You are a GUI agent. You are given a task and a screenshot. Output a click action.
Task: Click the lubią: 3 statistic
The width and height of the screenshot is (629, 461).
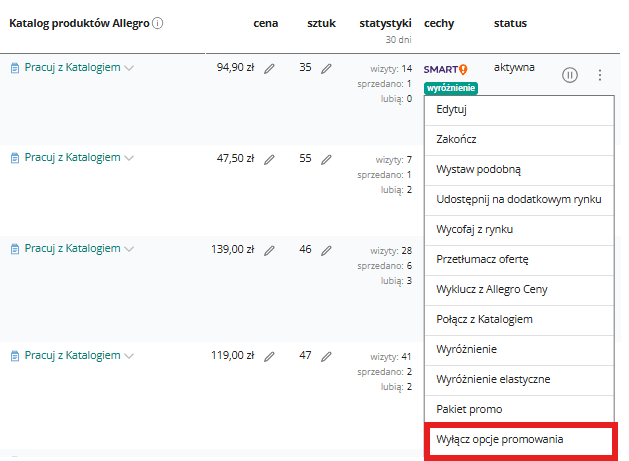pyautogui.click(x=396, y=281)
